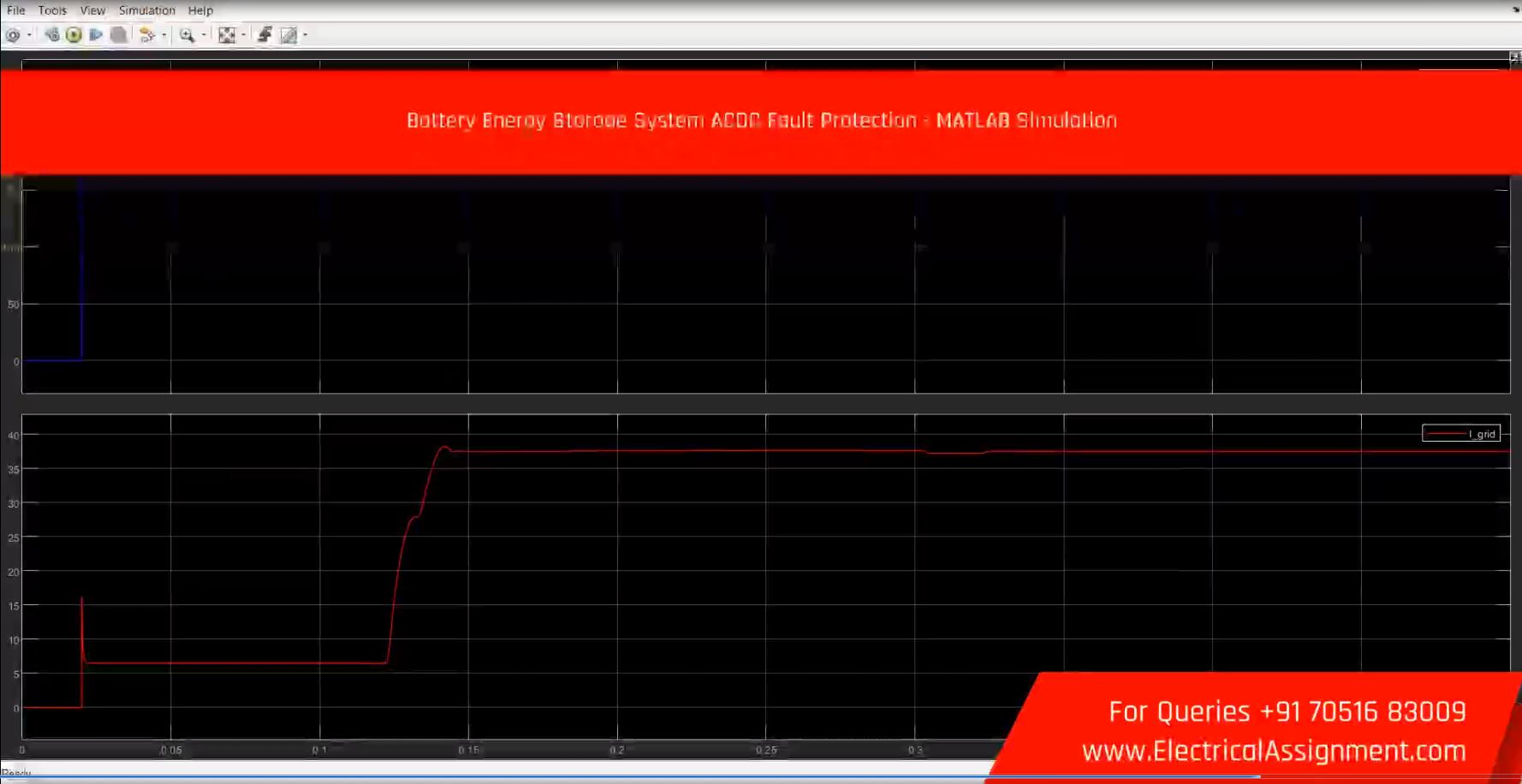Open the scope Configuration Properties gear

click(x=12, y=35)
